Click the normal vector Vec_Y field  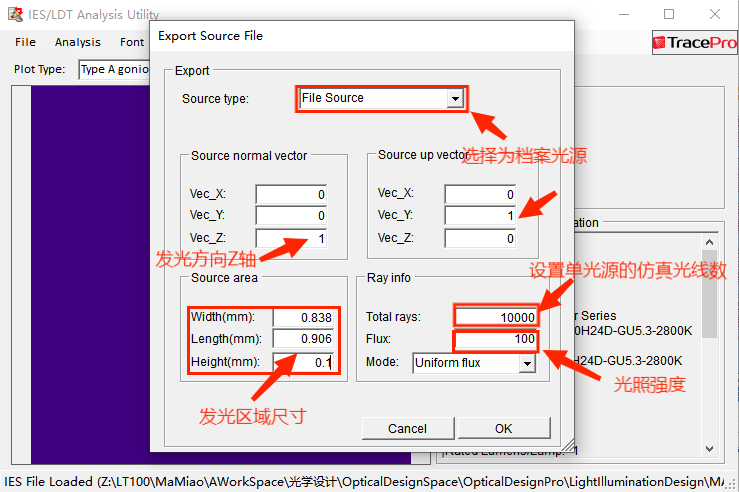click(x=291, y=215)
